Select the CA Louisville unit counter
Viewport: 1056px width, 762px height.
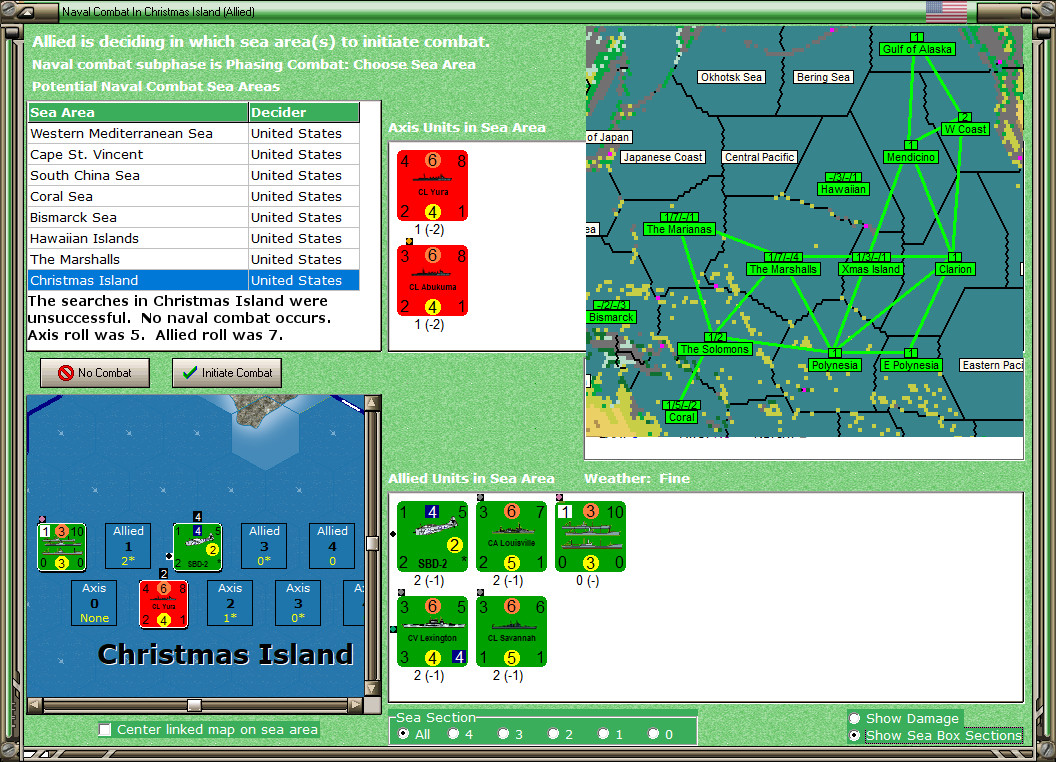pos(511,536)
